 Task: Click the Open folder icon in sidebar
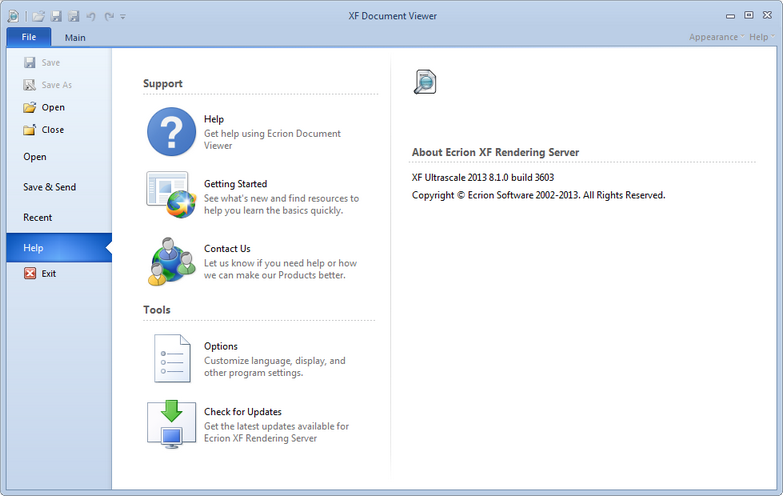click(30, 107)
